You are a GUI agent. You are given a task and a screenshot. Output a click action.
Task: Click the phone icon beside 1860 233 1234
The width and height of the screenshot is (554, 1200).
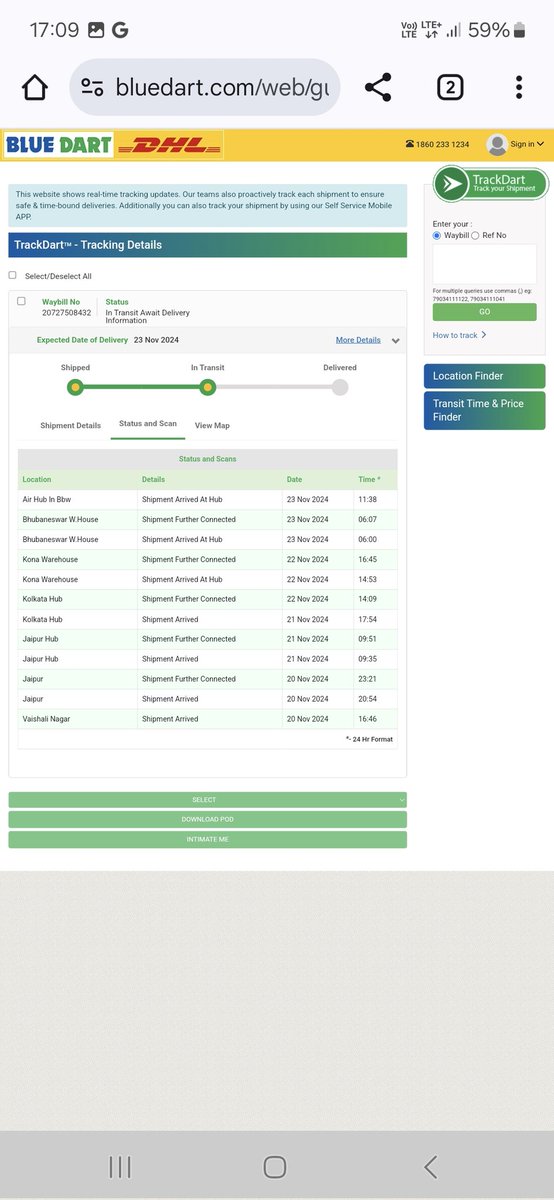point(410,145)
